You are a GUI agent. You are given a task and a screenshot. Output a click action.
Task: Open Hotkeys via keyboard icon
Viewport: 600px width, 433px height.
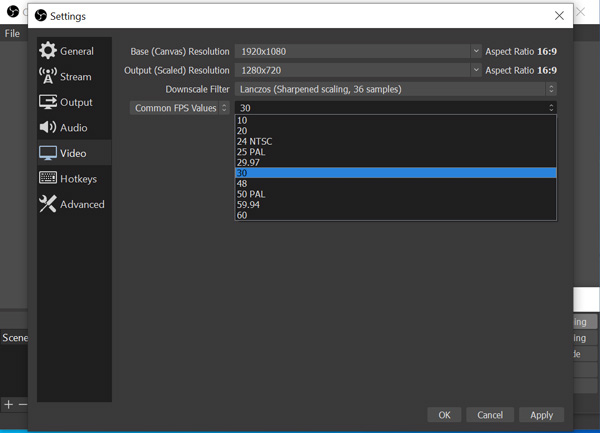[48, 178]
